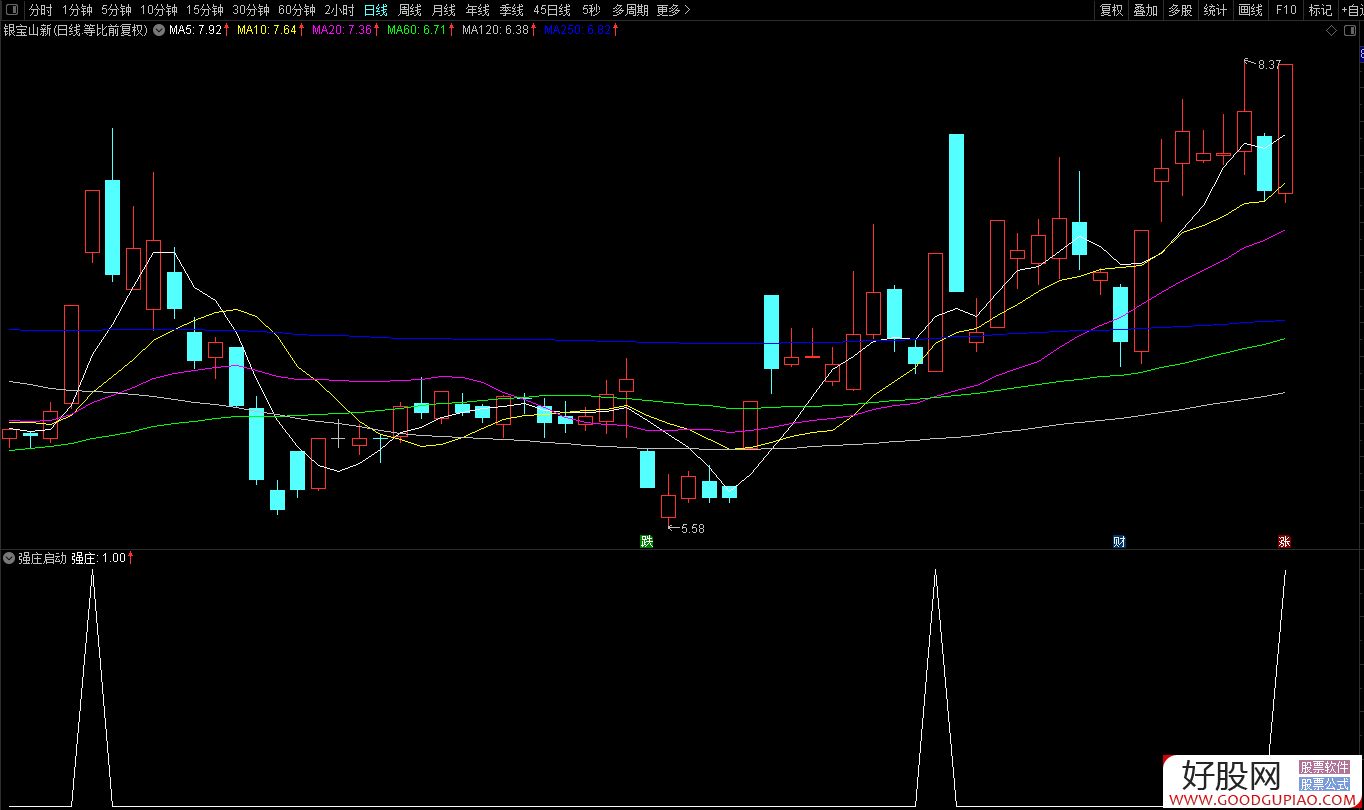Click the 银宝山新 stock title label
This screenshot has width=1364, height=810.
point(76,30)
